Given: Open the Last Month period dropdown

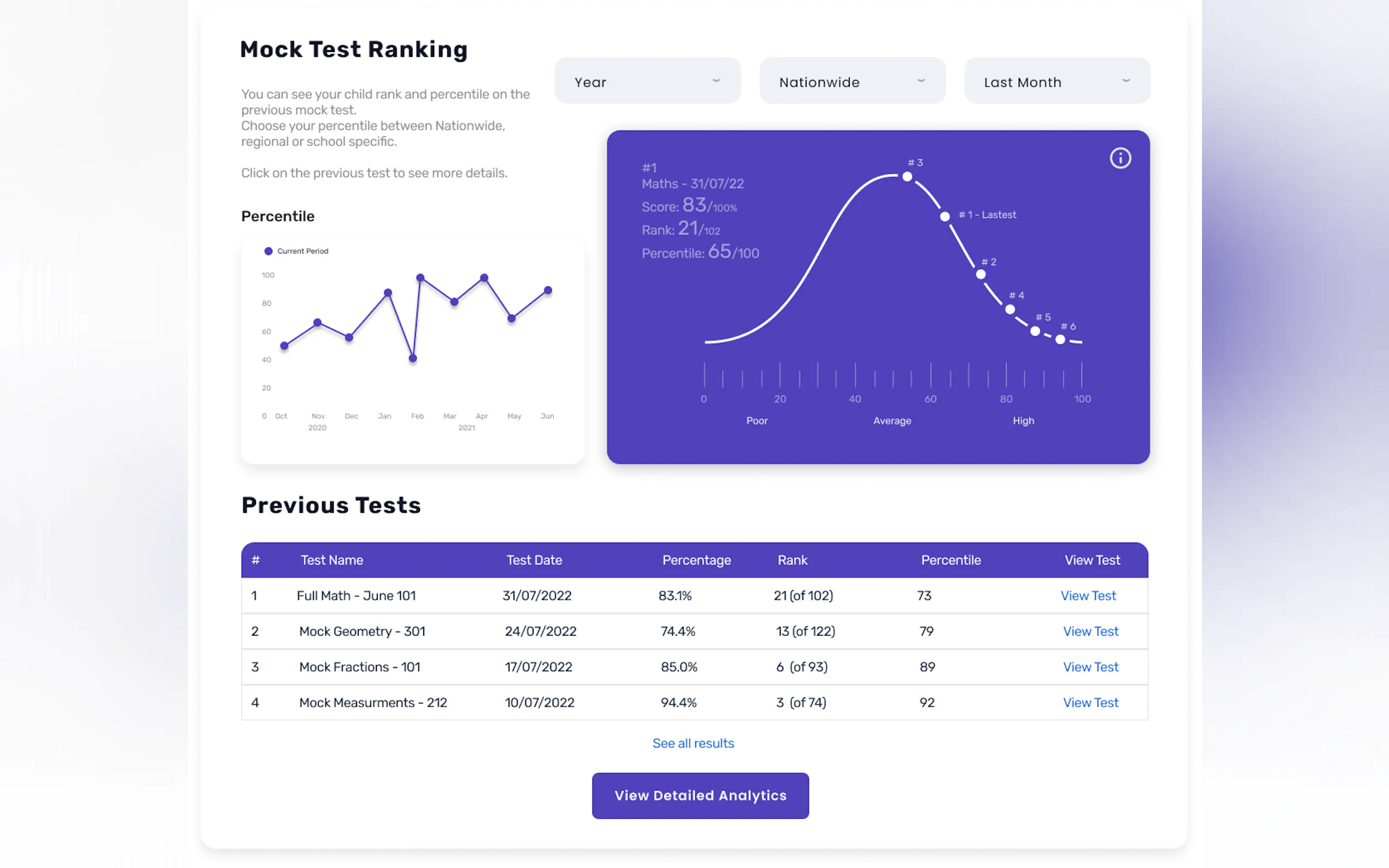Looking at the screenshot, I should point(1057,81).
